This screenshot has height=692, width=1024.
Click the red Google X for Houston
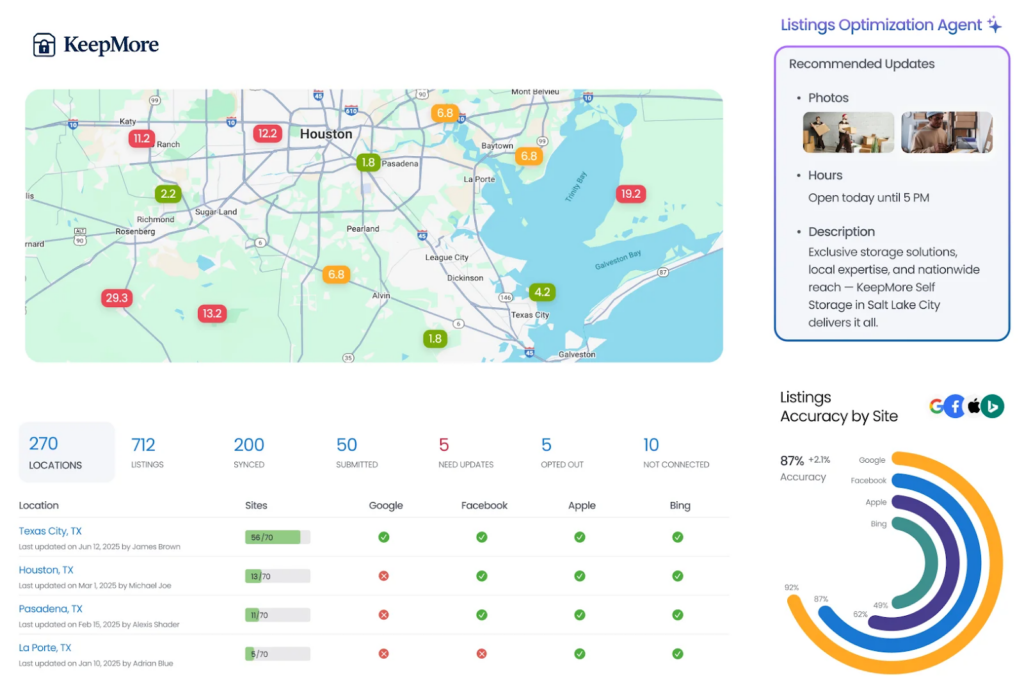point(385,575)
